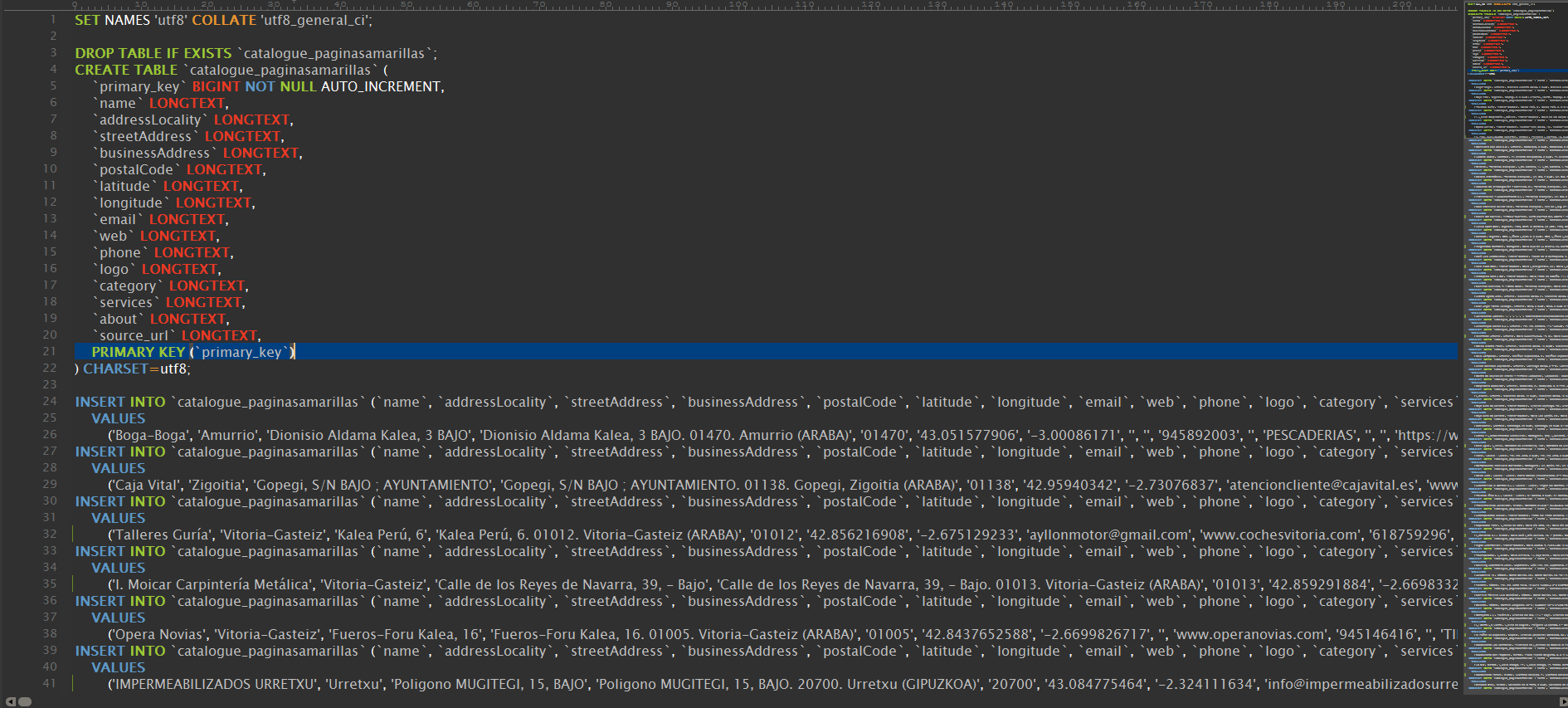Click 'www.cochesvitoria.com' value
Screen dimensions: 1568x708
coord(1281,535)
